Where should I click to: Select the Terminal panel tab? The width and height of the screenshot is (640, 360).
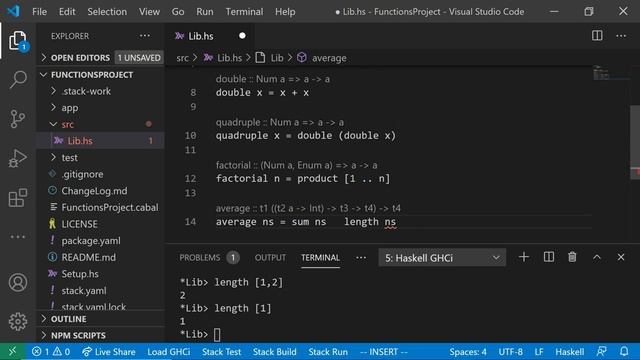pyautogui.click(x=320, y=258)
